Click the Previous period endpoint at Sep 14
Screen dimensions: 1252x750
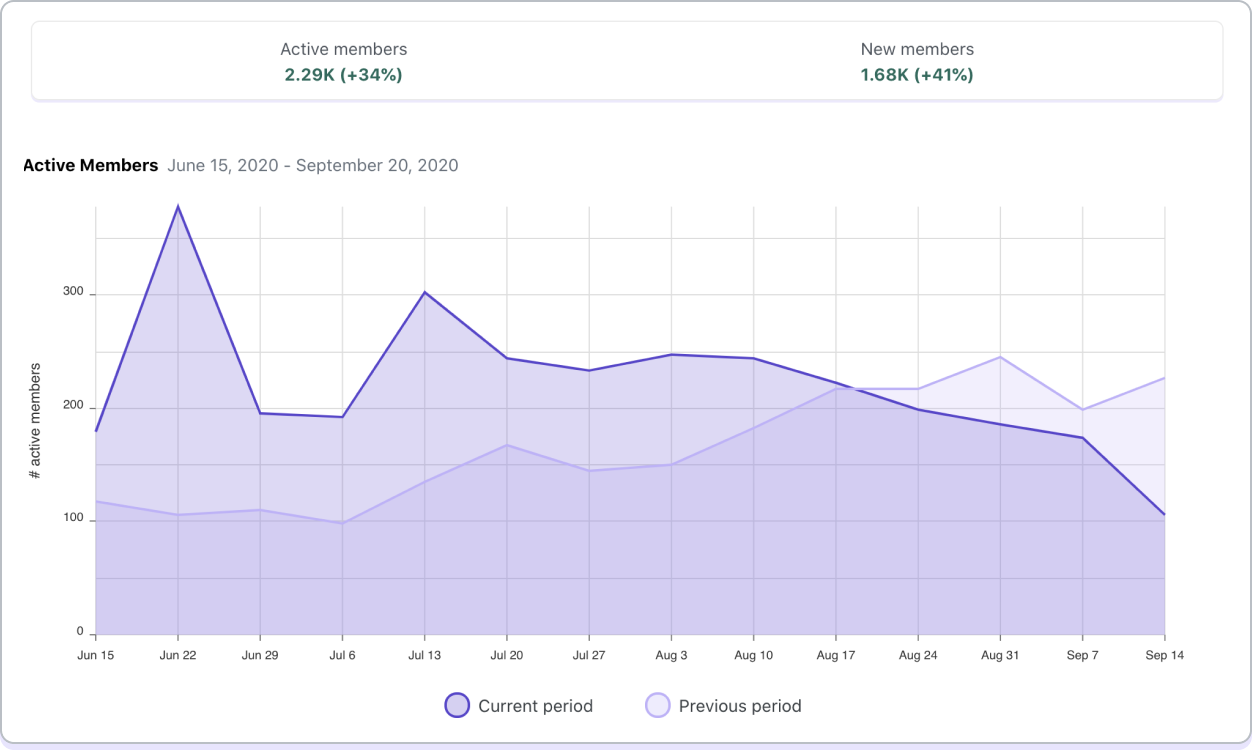tap(1164, 378)
